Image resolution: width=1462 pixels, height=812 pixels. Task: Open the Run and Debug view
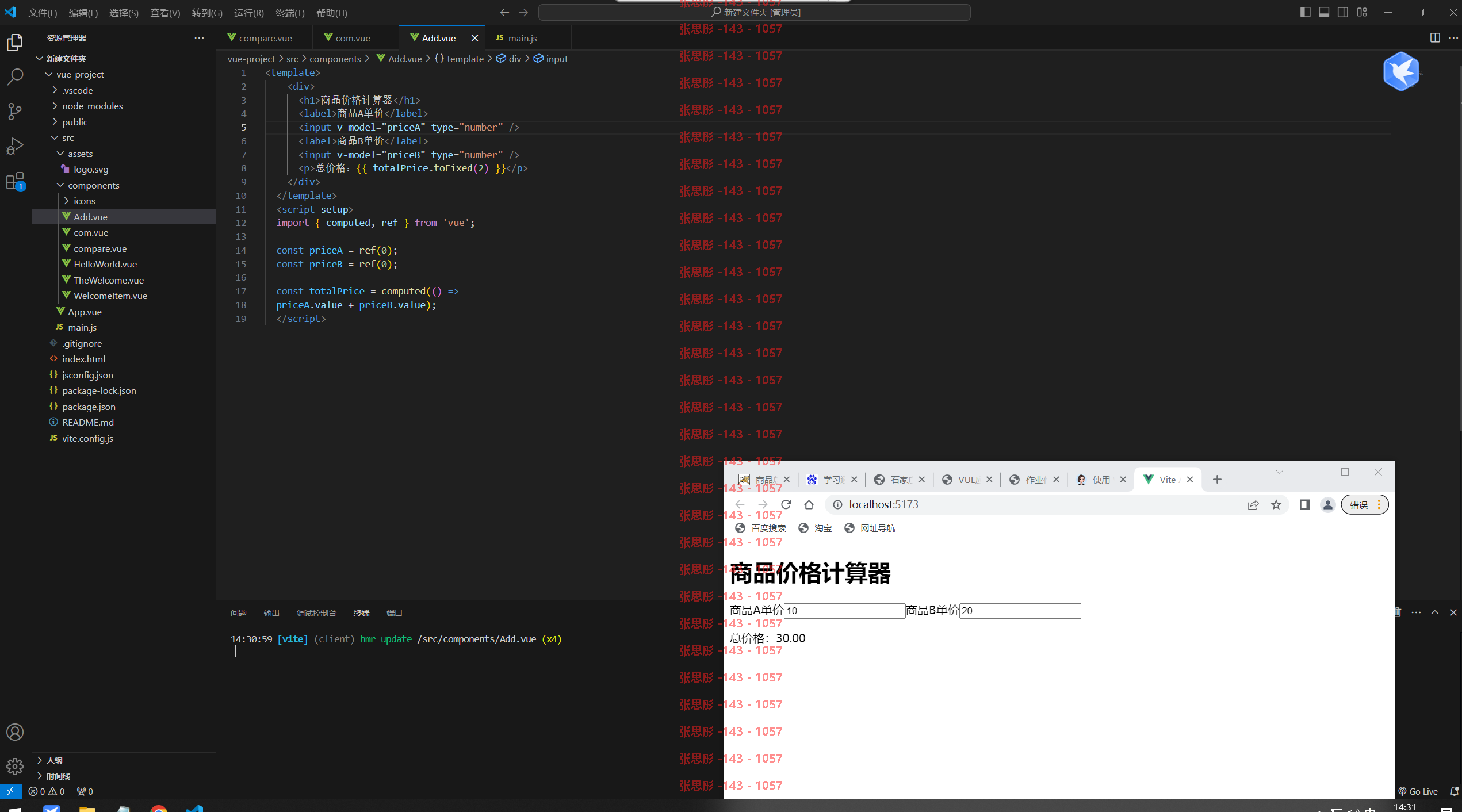coord(15,146)
